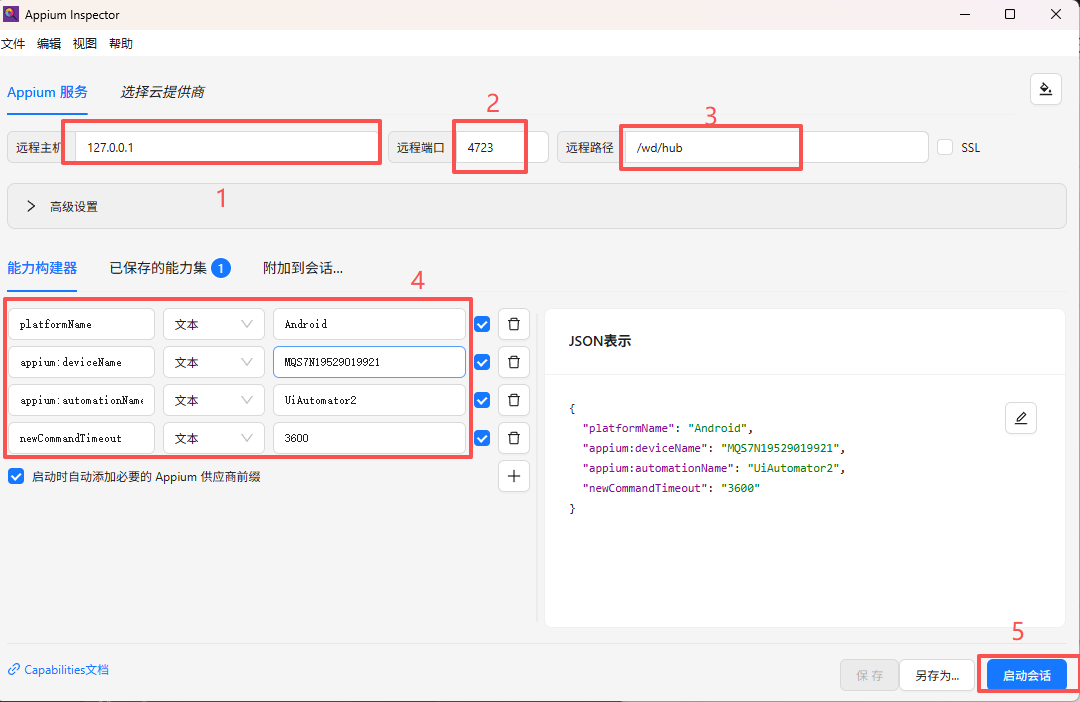
Task: Open type dropdown for newCommandTimeout
Action: (x=214, y=438)
